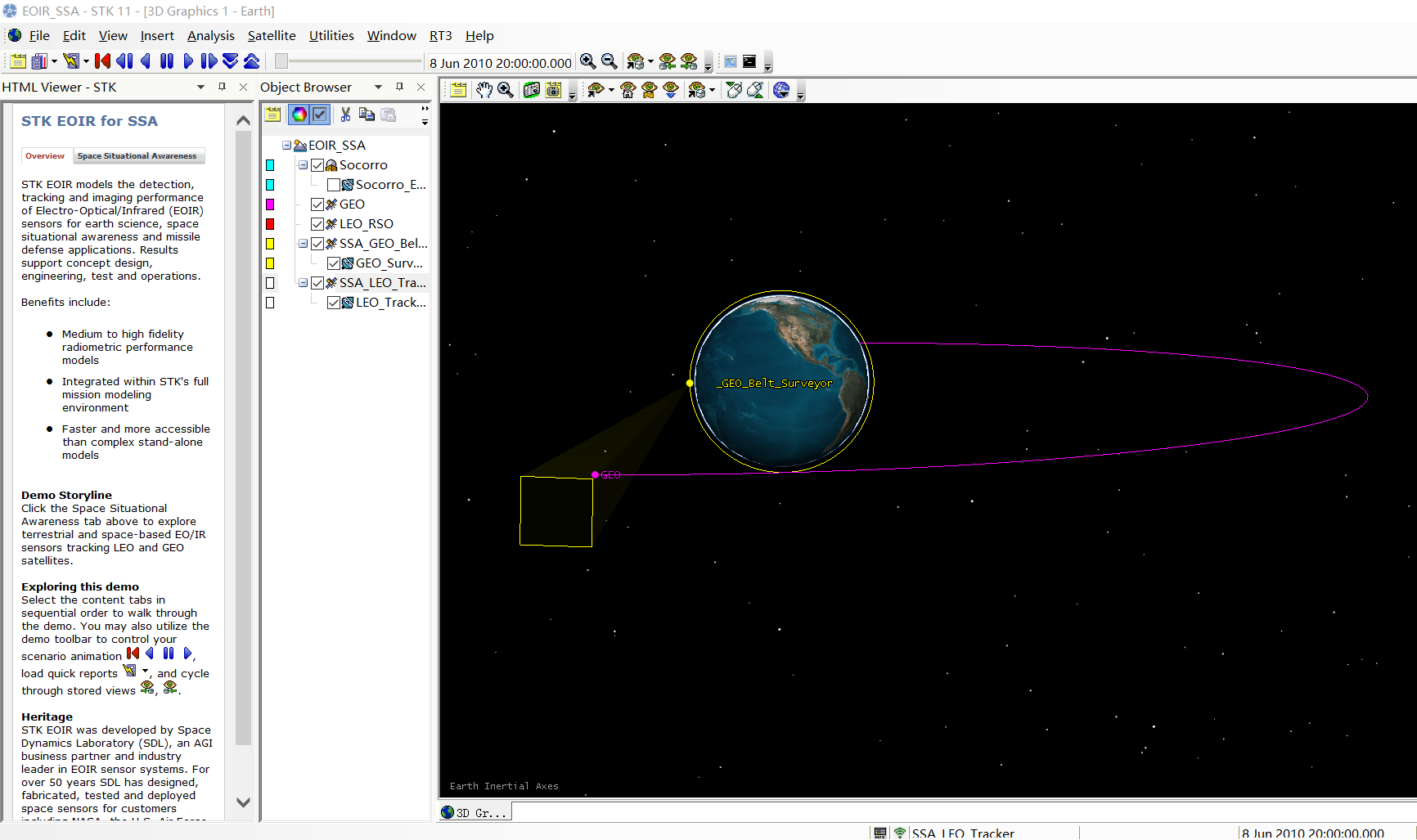
Task: Open the HTML Viewer panel dropdown arrow
Action: 200,88
